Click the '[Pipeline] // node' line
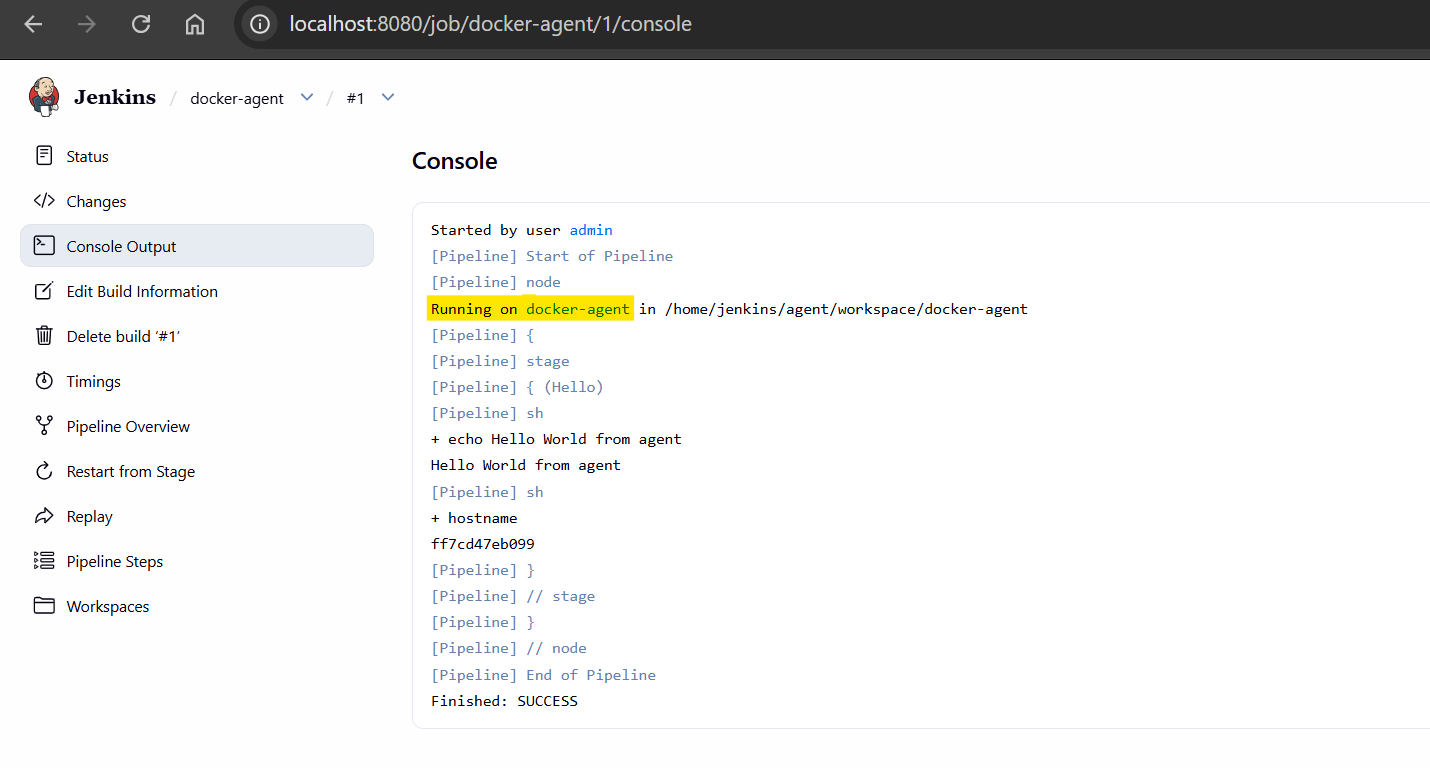This screenshot has height=768, width=1430. [x=509, y=648]
